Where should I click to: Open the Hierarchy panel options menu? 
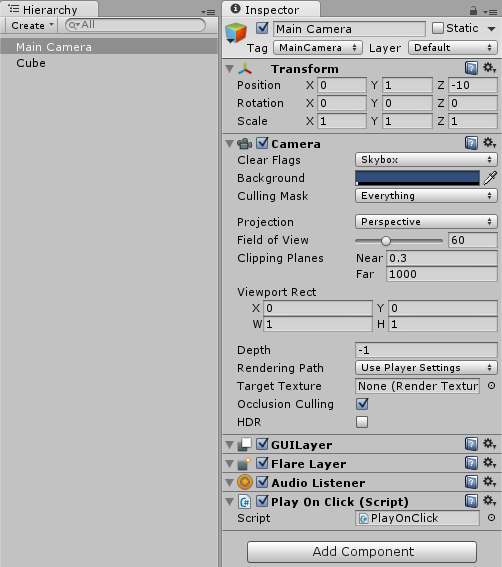(208, 12)
